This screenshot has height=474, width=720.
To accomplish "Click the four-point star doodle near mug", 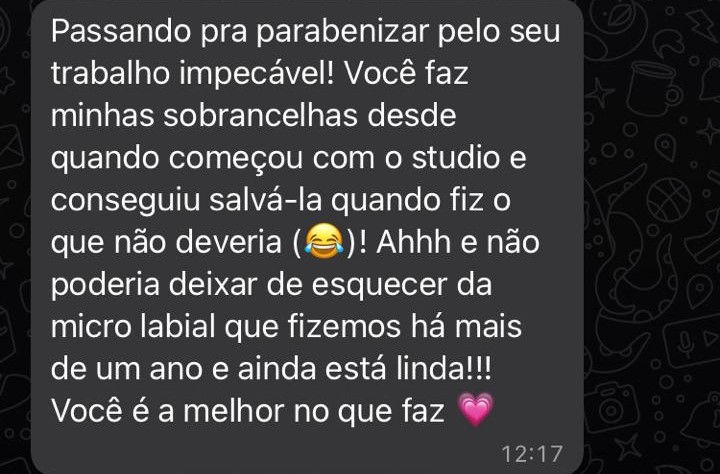I will click(x=599, y=93).
